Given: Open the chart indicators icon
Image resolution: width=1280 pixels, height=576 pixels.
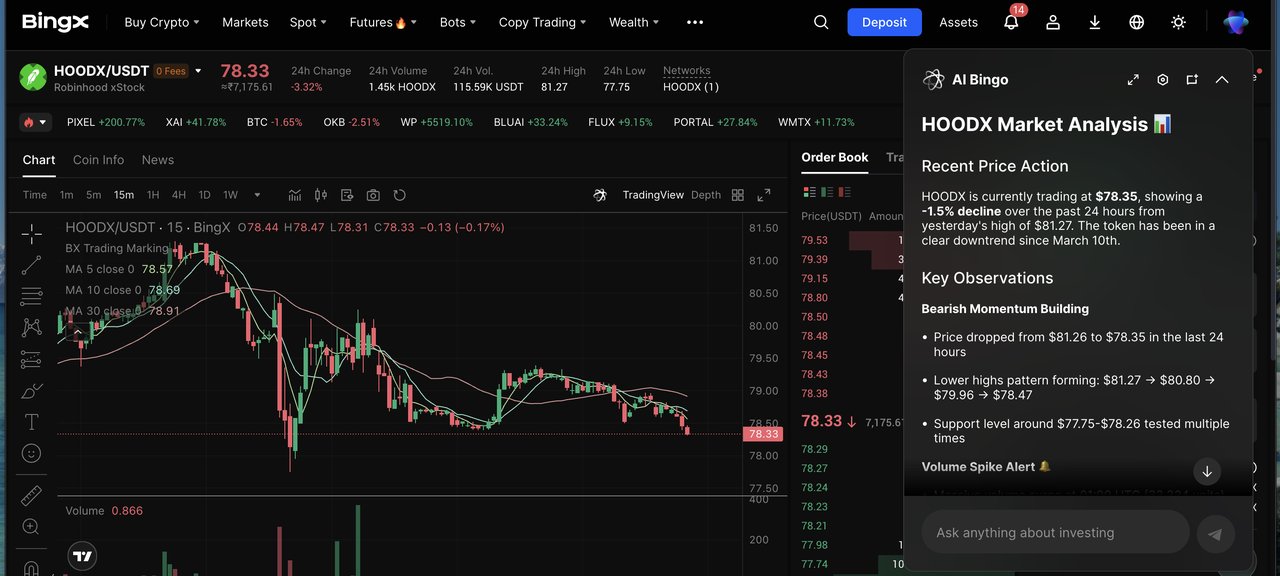Looking at the screenshot, I should [295, 195].
